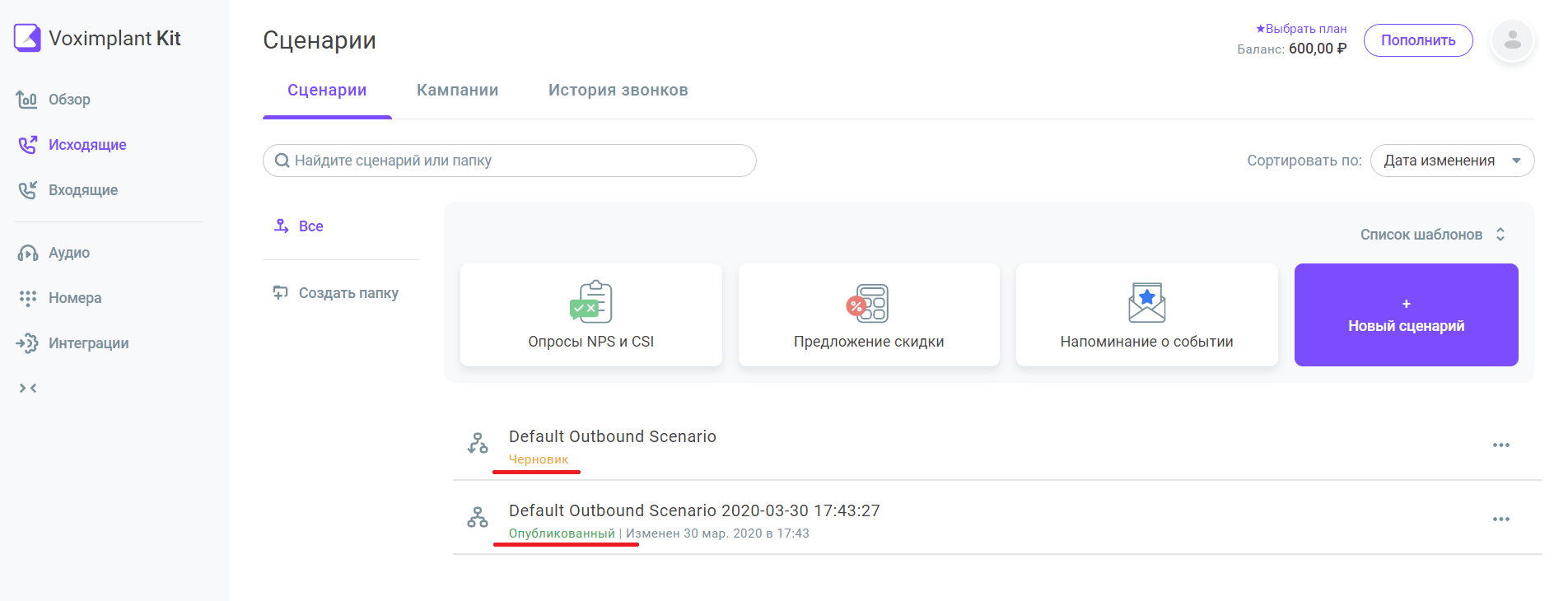This screenshot has height=601, width=1568.
Task: Click the expand arrows beside Список шаблонов
Action: (1500, 235)
